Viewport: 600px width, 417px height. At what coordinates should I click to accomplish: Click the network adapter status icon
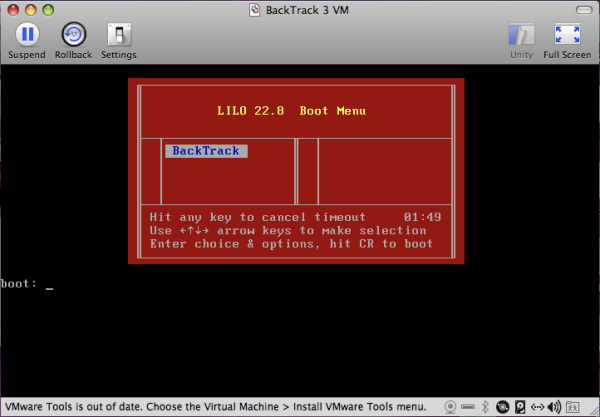pos(537,407)
